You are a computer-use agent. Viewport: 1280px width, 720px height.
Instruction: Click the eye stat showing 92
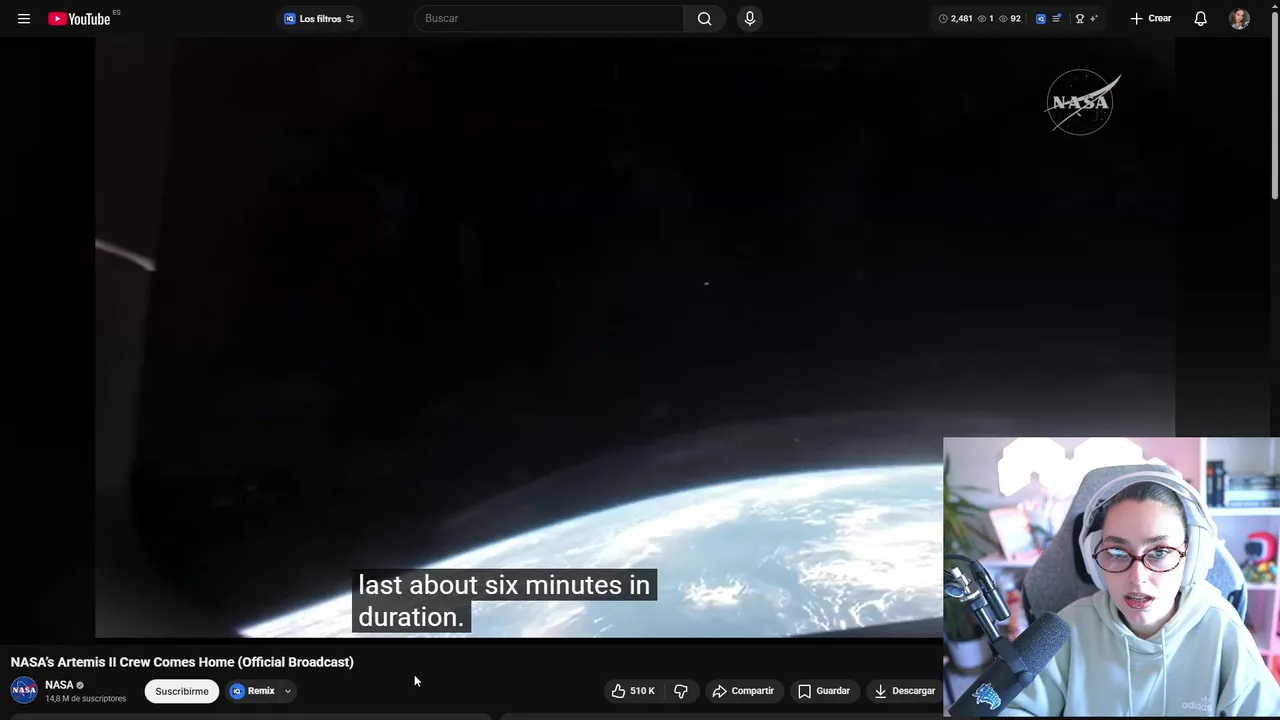1010,19
